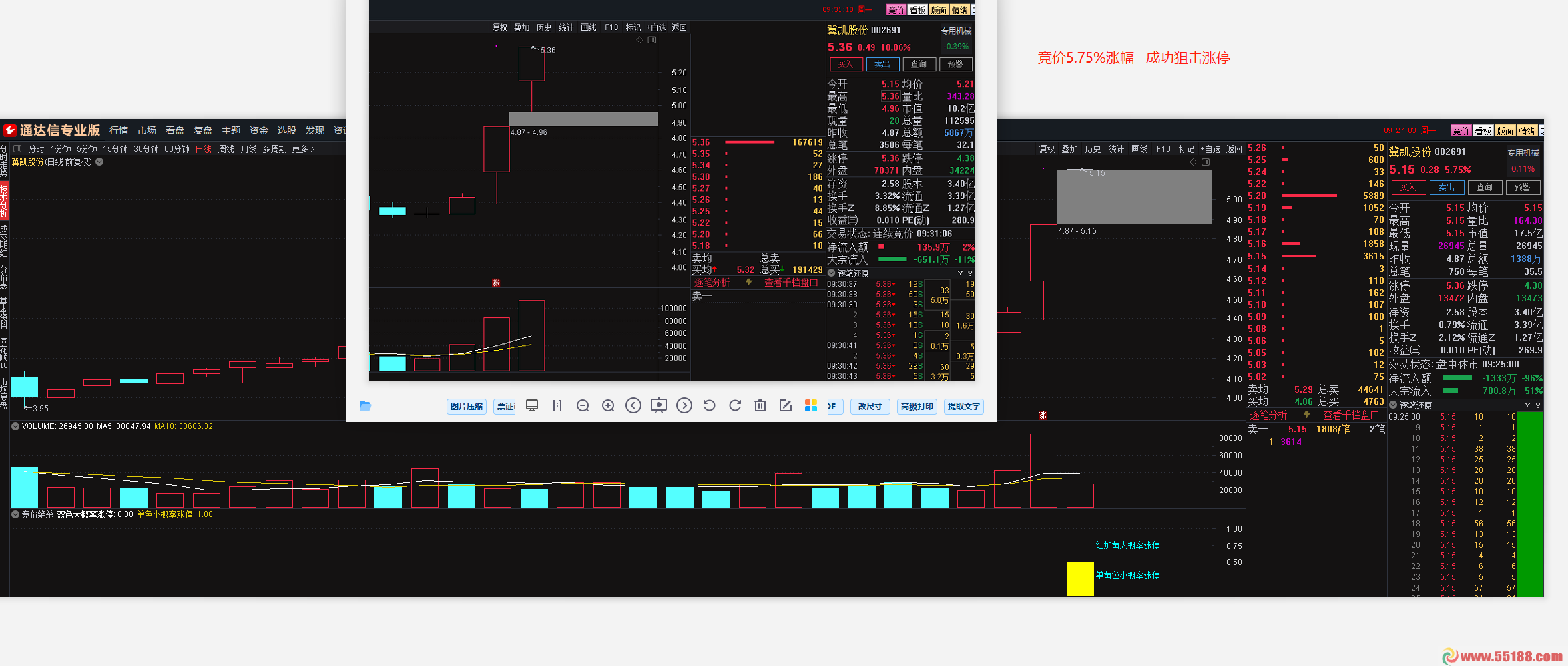1568x666 pixels.
Task: Click the 提取文字 button in the viewer
Action: click(x=964, y=407)
